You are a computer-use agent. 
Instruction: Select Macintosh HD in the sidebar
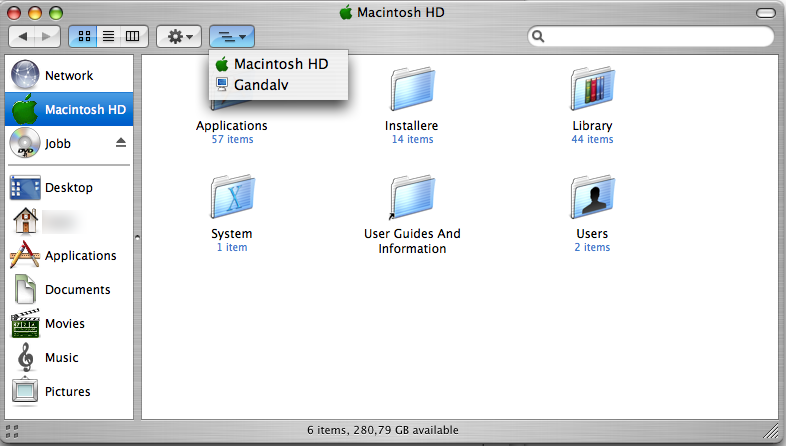click(x=69, y=109)
